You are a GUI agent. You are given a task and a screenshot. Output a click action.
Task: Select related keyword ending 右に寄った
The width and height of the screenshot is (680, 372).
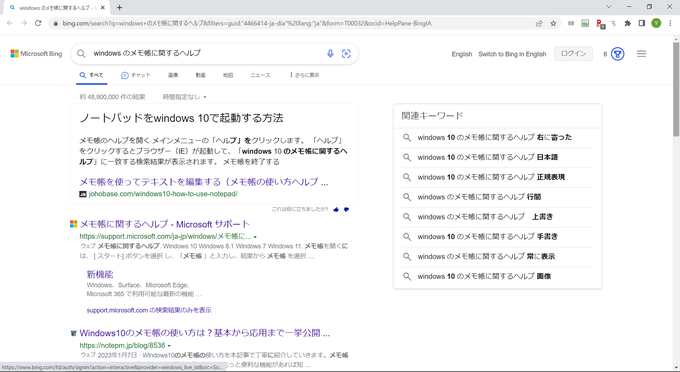tap(494, 137)
